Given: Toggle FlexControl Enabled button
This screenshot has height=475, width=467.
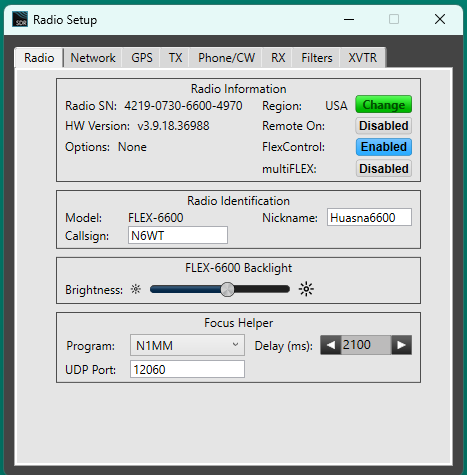Looking at the screenshot, I should point(384,147).
